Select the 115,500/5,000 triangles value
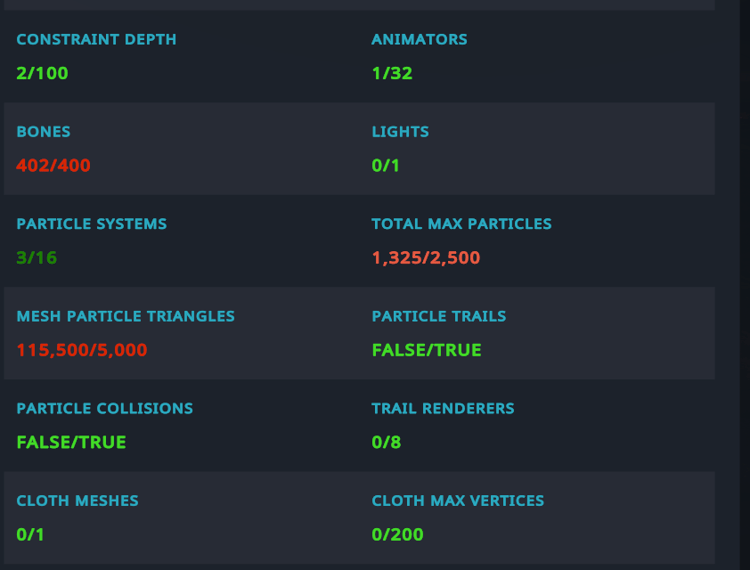This screenshot has width=750, height=570. [82, 350]
